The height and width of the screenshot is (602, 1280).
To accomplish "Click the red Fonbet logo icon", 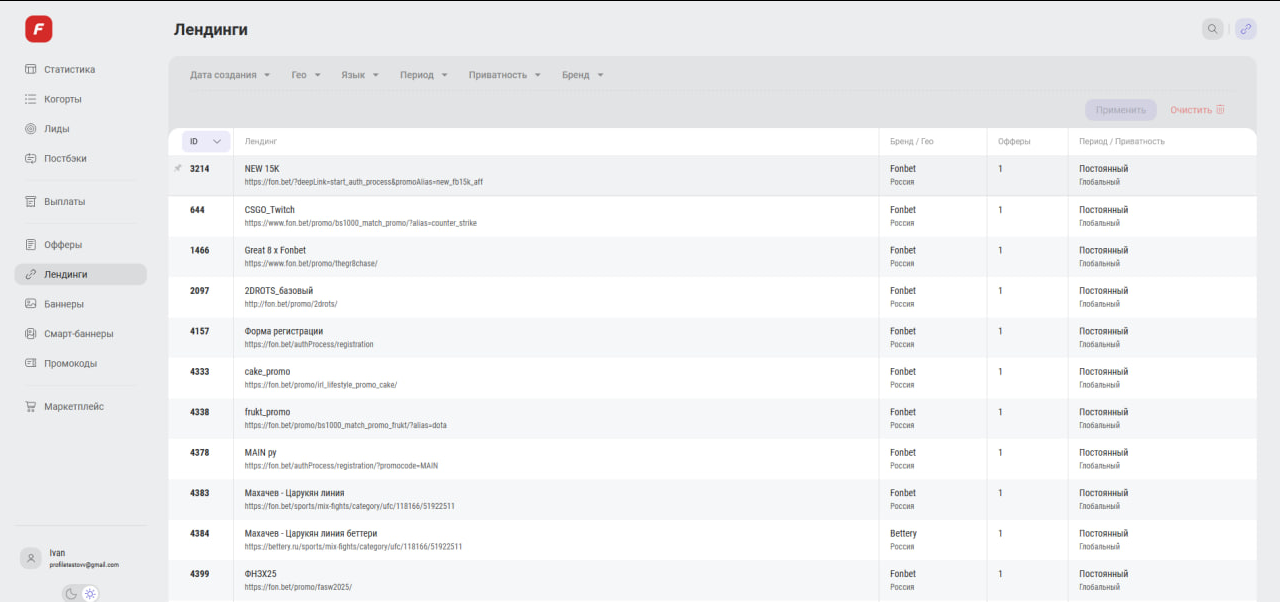I will (x=39, y=29).
